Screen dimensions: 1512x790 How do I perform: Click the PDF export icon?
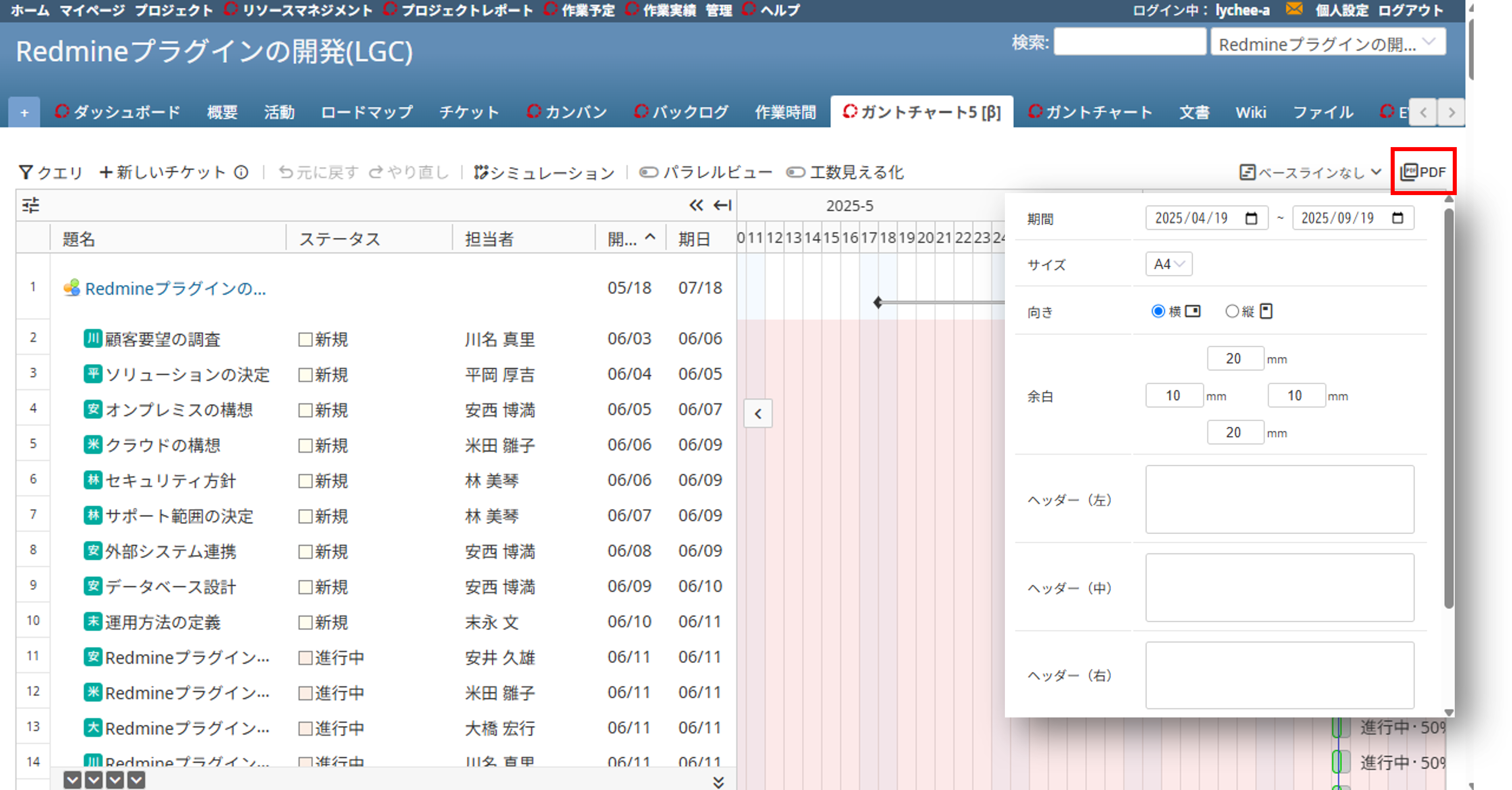[x=1409, y=172]
